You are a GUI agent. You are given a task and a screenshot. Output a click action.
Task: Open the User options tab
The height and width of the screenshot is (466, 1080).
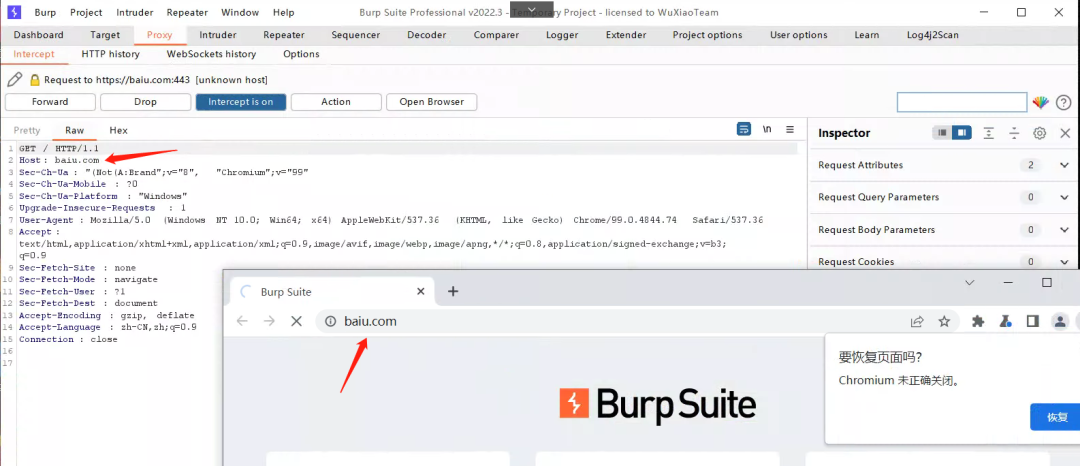(799, 35)
